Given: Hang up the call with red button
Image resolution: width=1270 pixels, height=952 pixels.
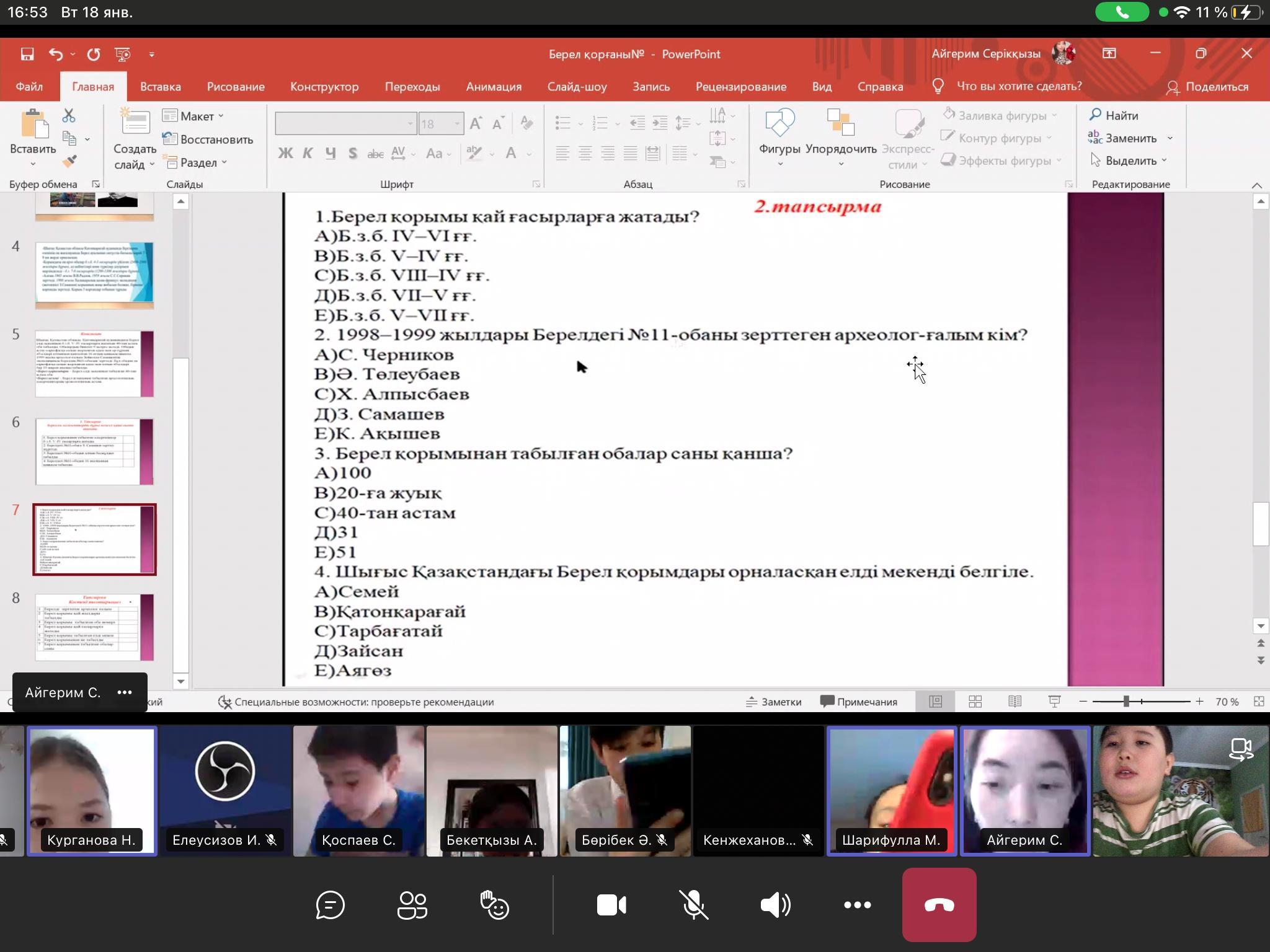Looking at the screenshot, I should (x=939, y=905).
